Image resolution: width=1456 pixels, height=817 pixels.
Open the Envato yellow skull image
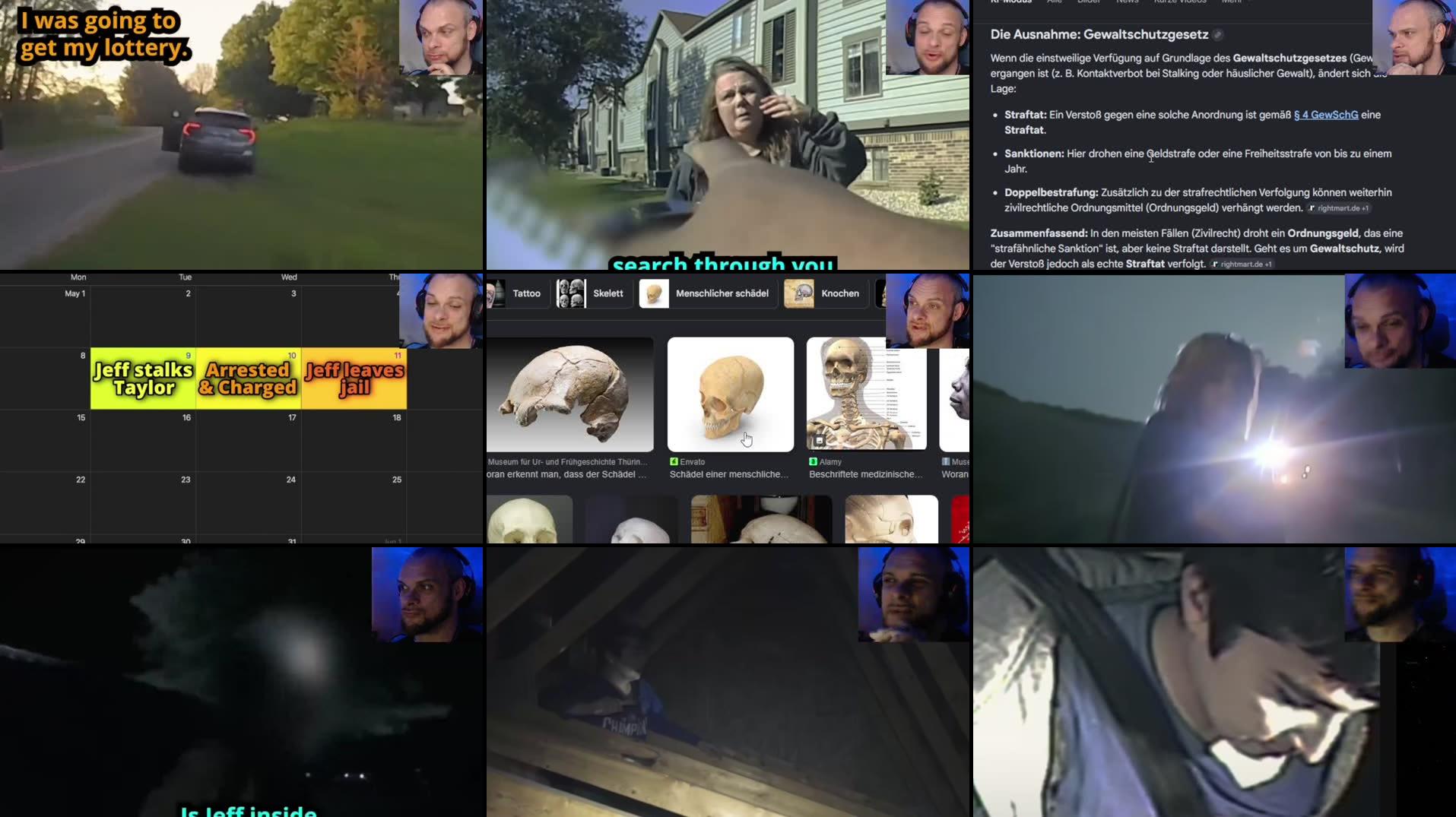click(731, 394)
